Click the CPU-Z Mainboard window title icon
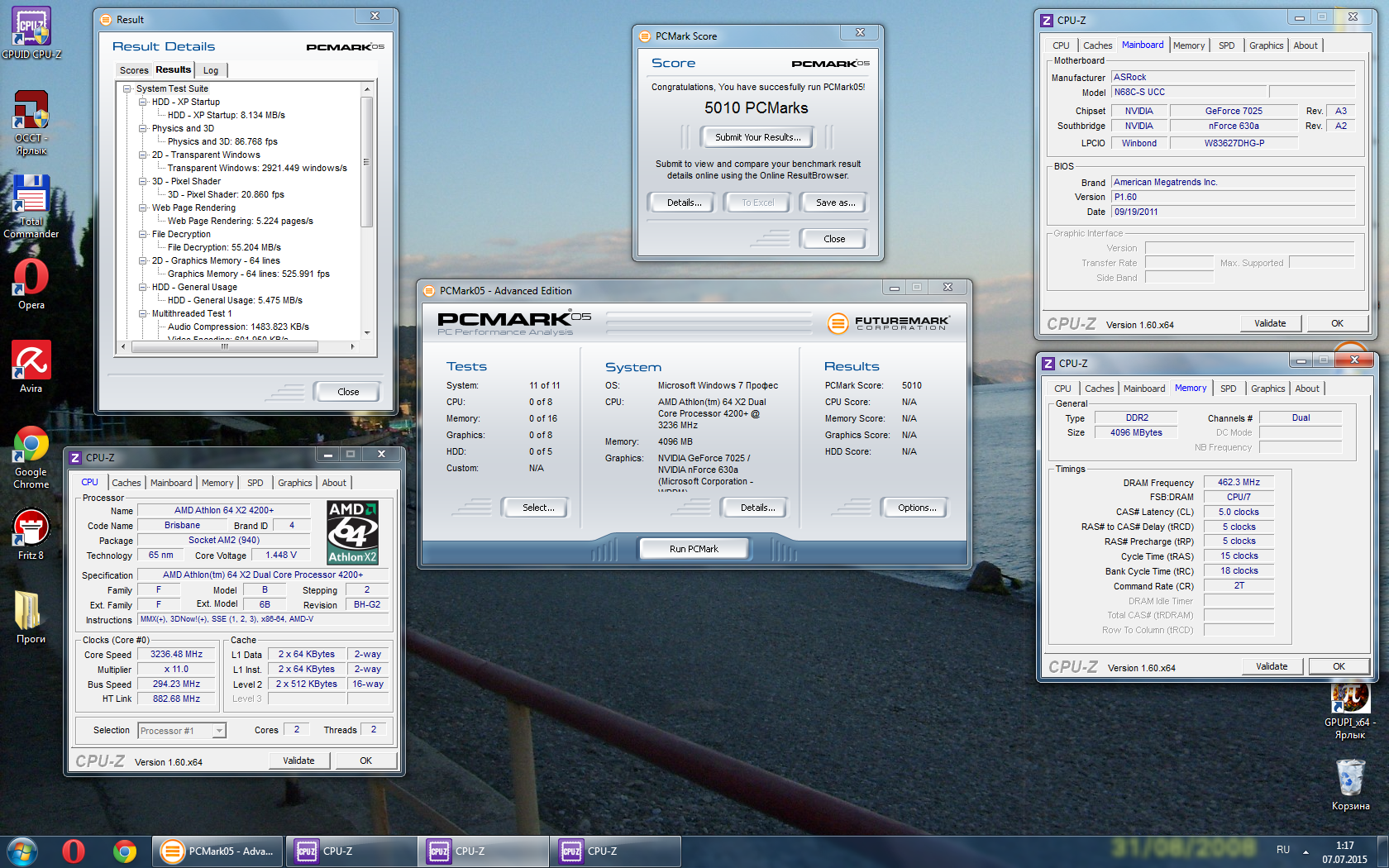1389x868 pixels. pos(1047,21)
